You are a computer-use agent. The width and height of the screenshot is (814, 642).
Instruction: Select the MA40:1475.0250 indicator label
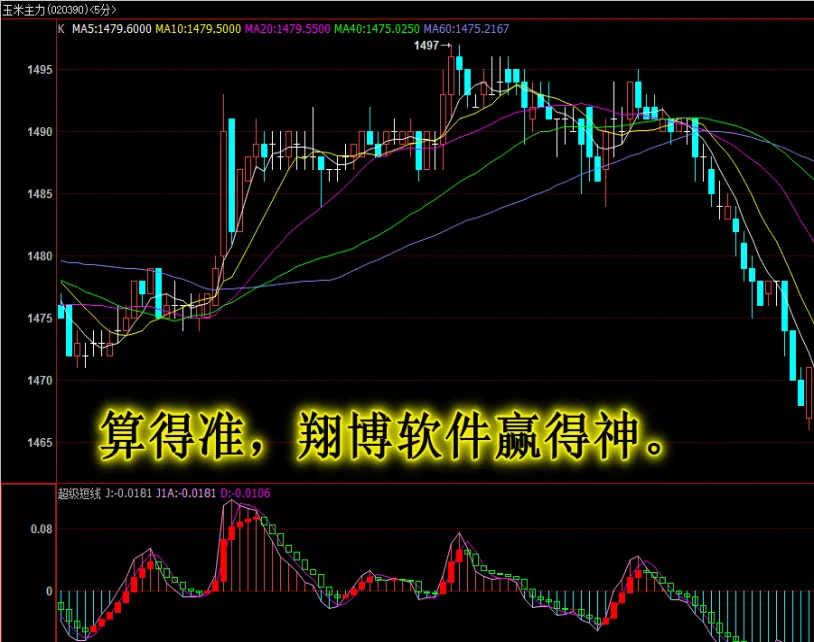377,29
